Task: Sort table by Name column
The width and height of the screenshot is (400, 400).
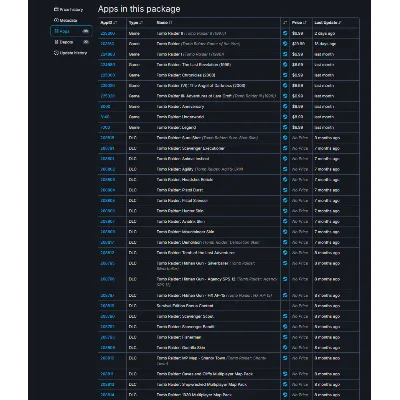Action: [164, 23]
